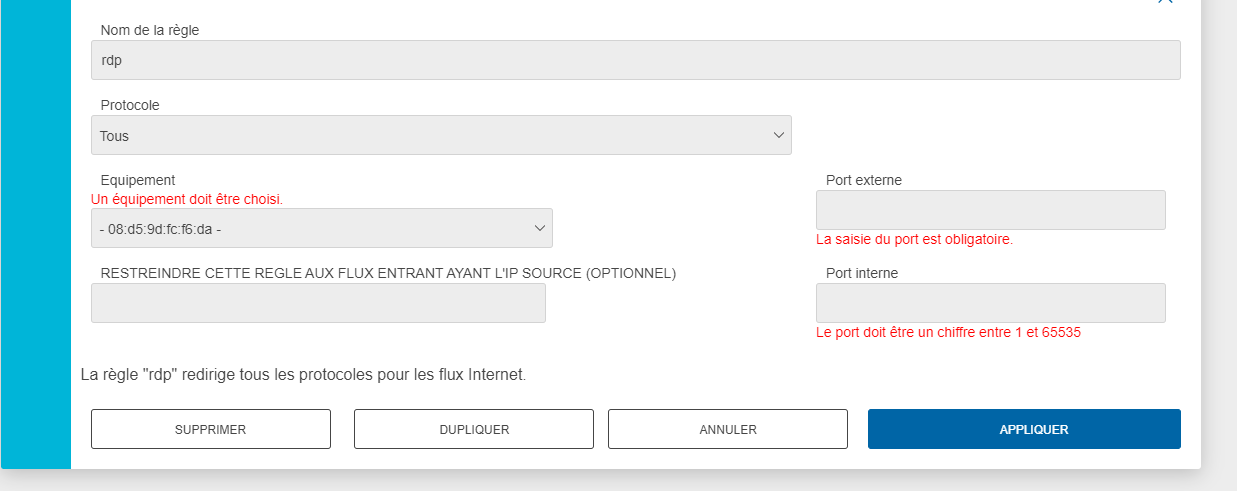Click the DUPLIQUER button
Screen dimensions: 1237x491
pyautogui.click(x=474, y=429)
